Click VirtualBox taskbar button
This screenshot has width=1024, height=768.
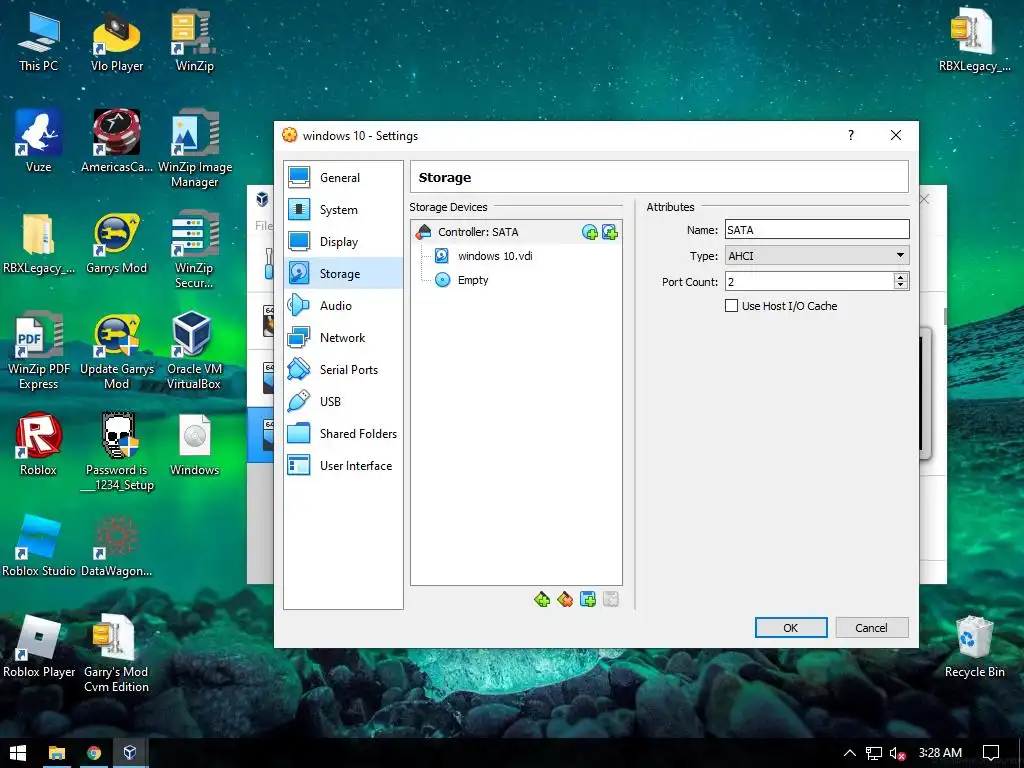click(x=130, y=753)
